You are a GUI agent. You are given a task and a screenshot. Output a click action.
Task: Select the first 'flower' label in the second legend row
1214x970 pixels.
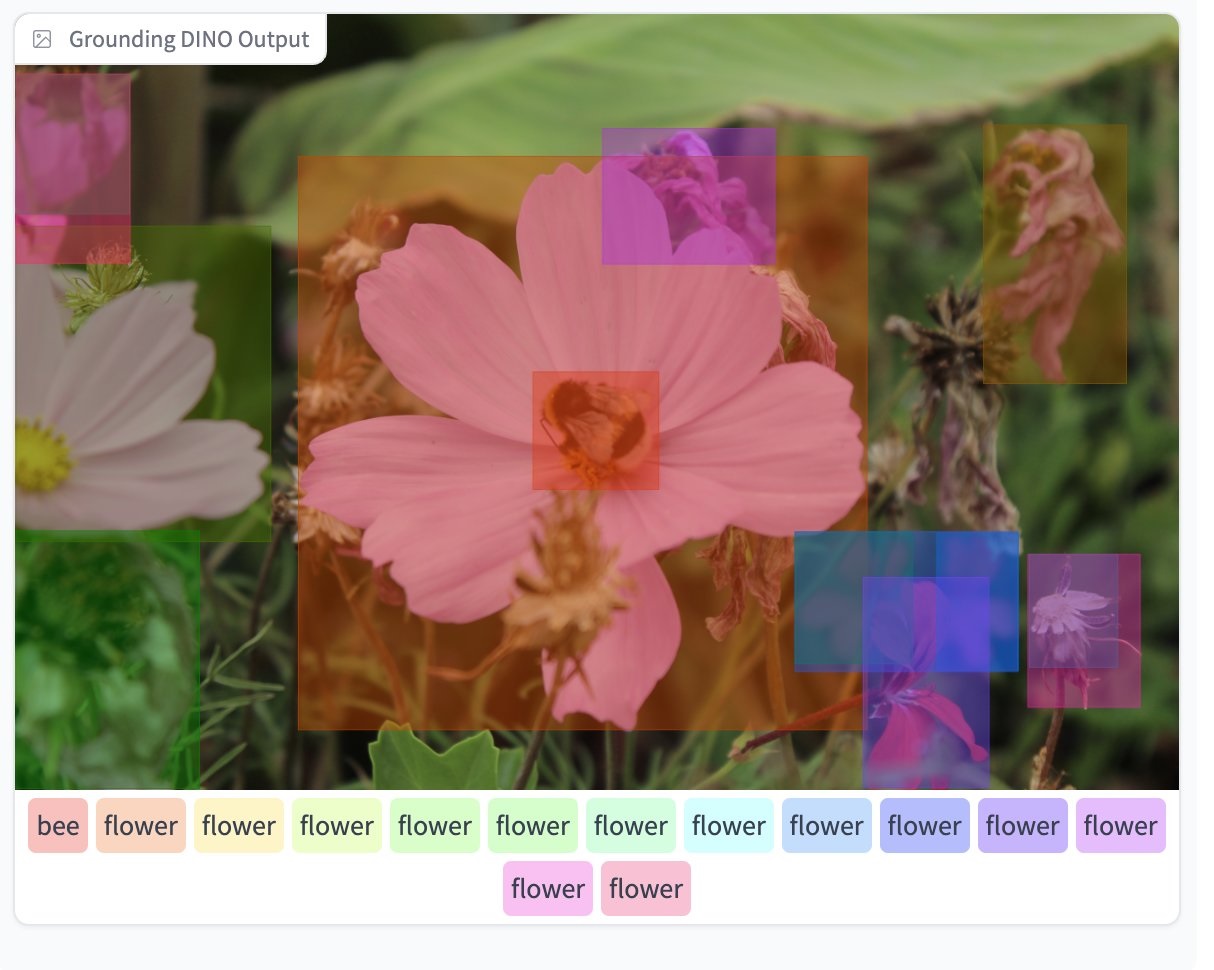[x=548, y=889]
